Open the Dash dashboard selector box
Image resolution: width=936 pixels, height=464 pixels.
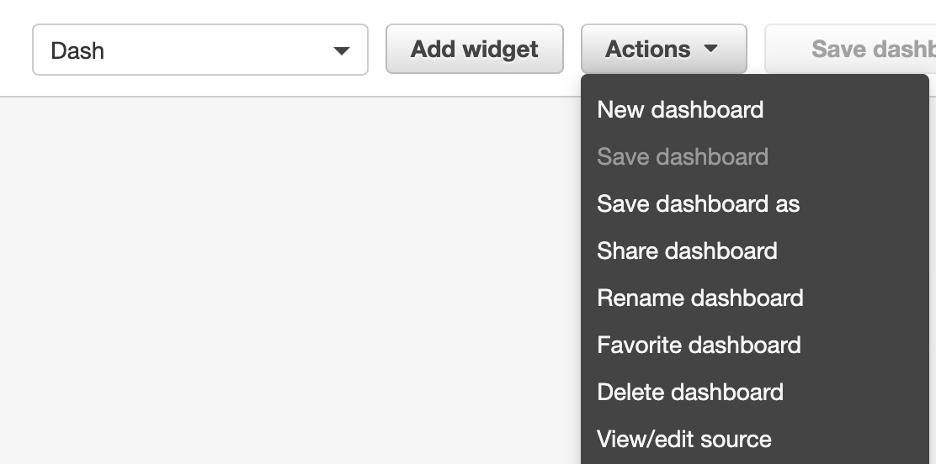pyautogui.click(x=200, y=50)
